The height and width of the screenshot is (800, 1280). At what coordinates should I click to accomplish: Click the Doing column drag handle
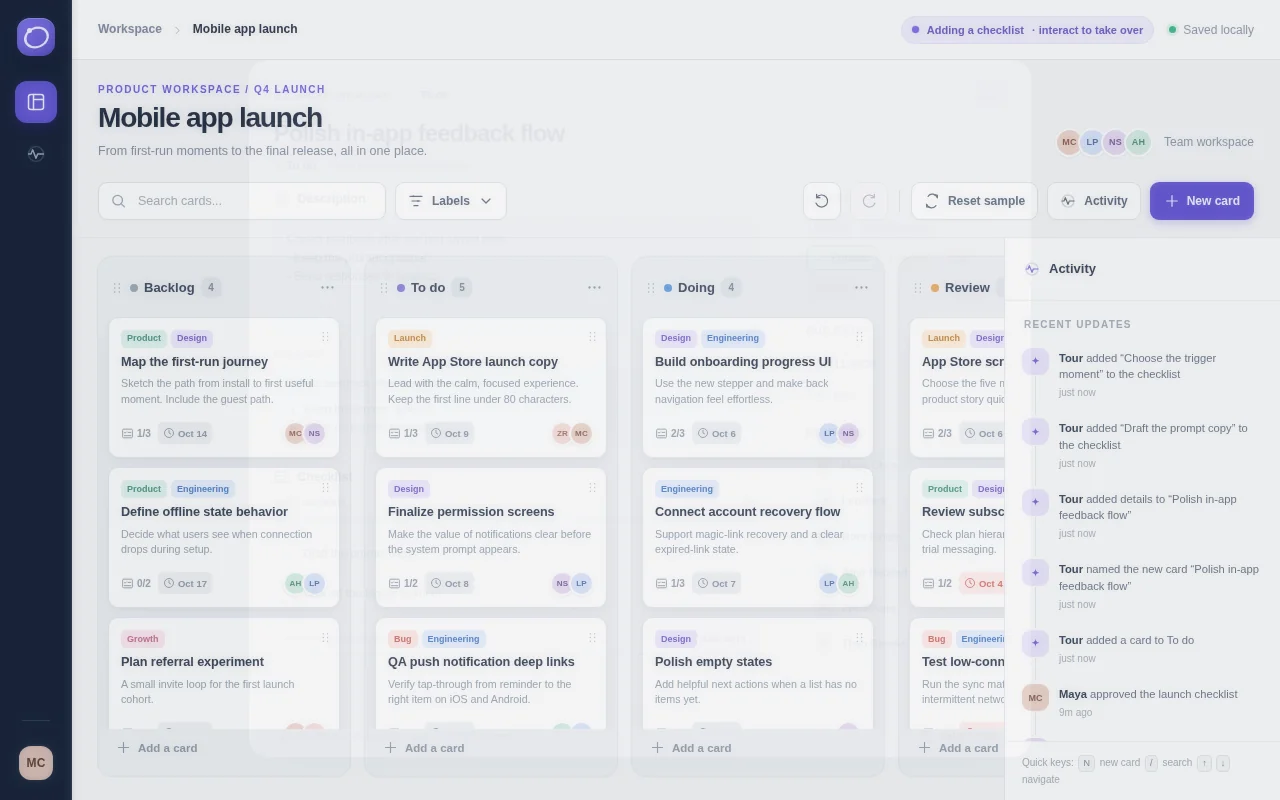click(651, 288)
